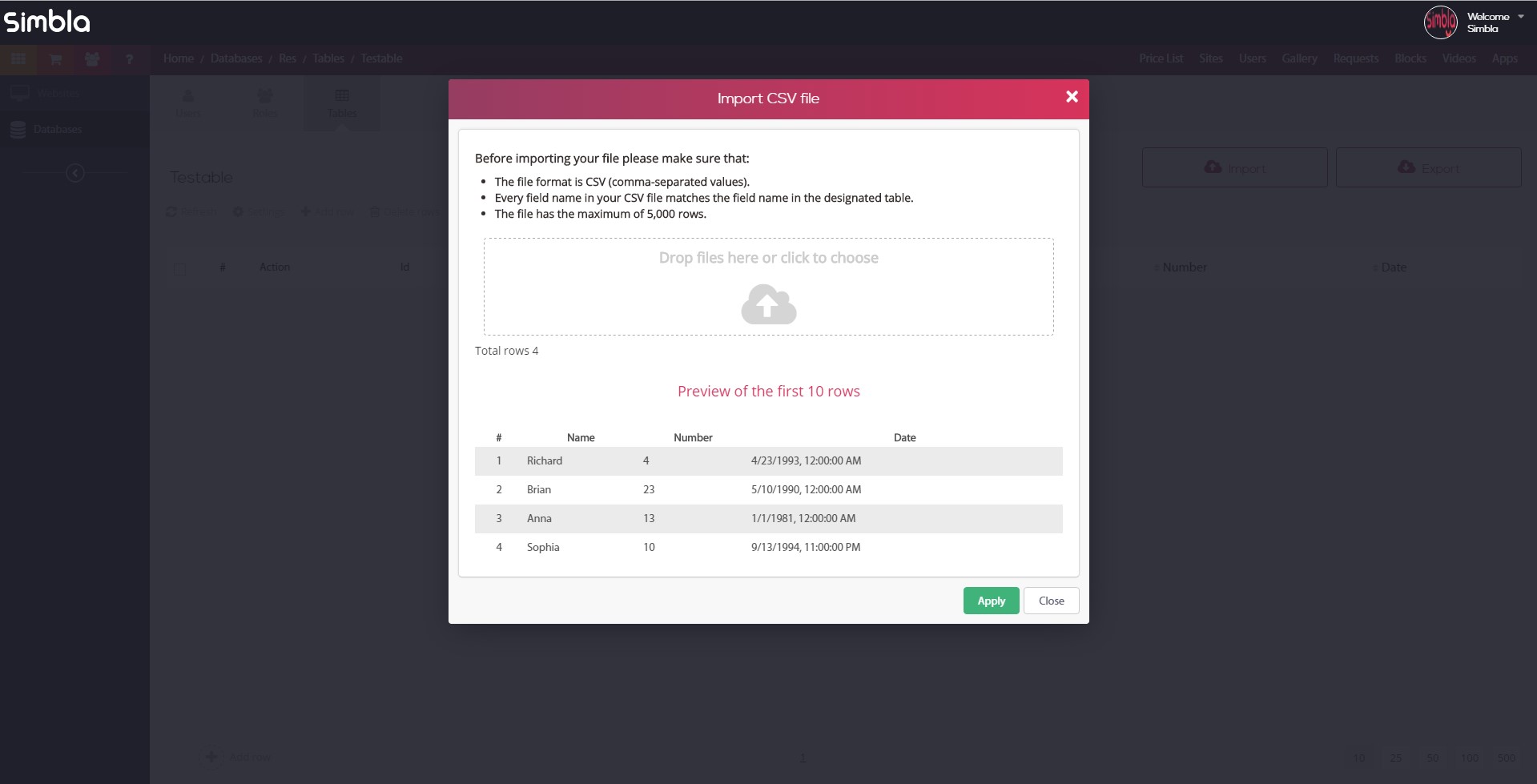Open the users group icon in toolbar
This screenshot has width=1537, height=784.
92,58
